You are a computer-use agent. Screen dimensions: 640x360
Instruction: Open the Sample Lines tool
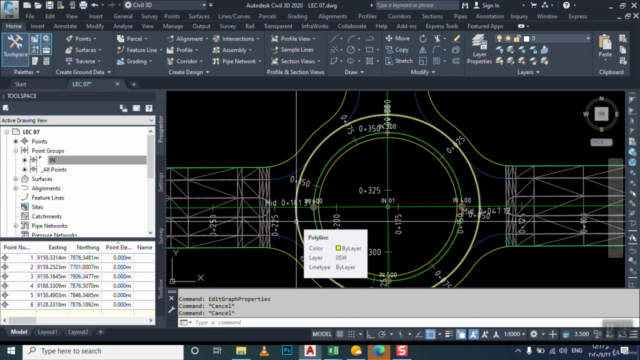[x=292, y=50]
